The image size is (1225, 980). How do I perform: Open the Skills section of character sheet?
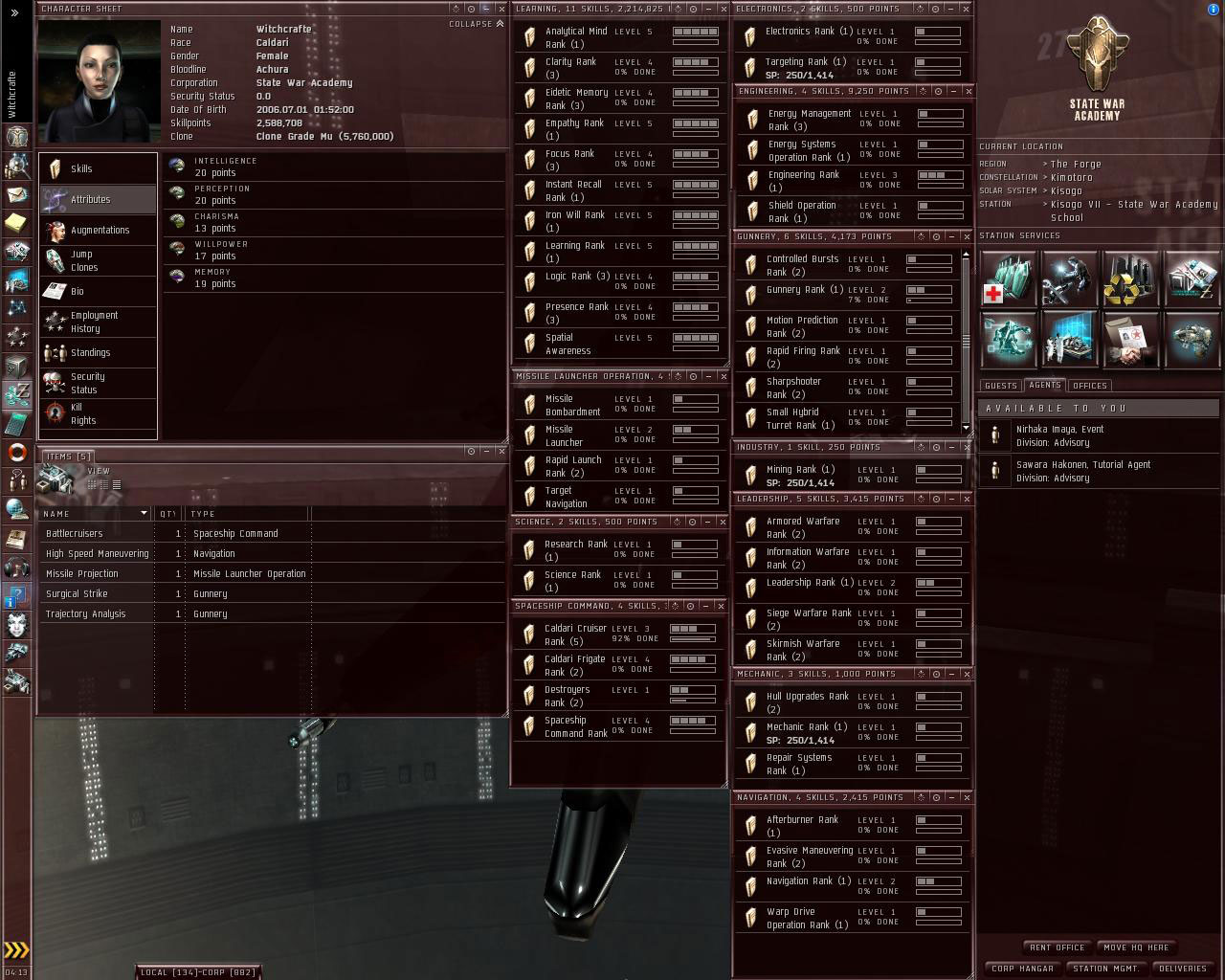click(x=98, y=168)
